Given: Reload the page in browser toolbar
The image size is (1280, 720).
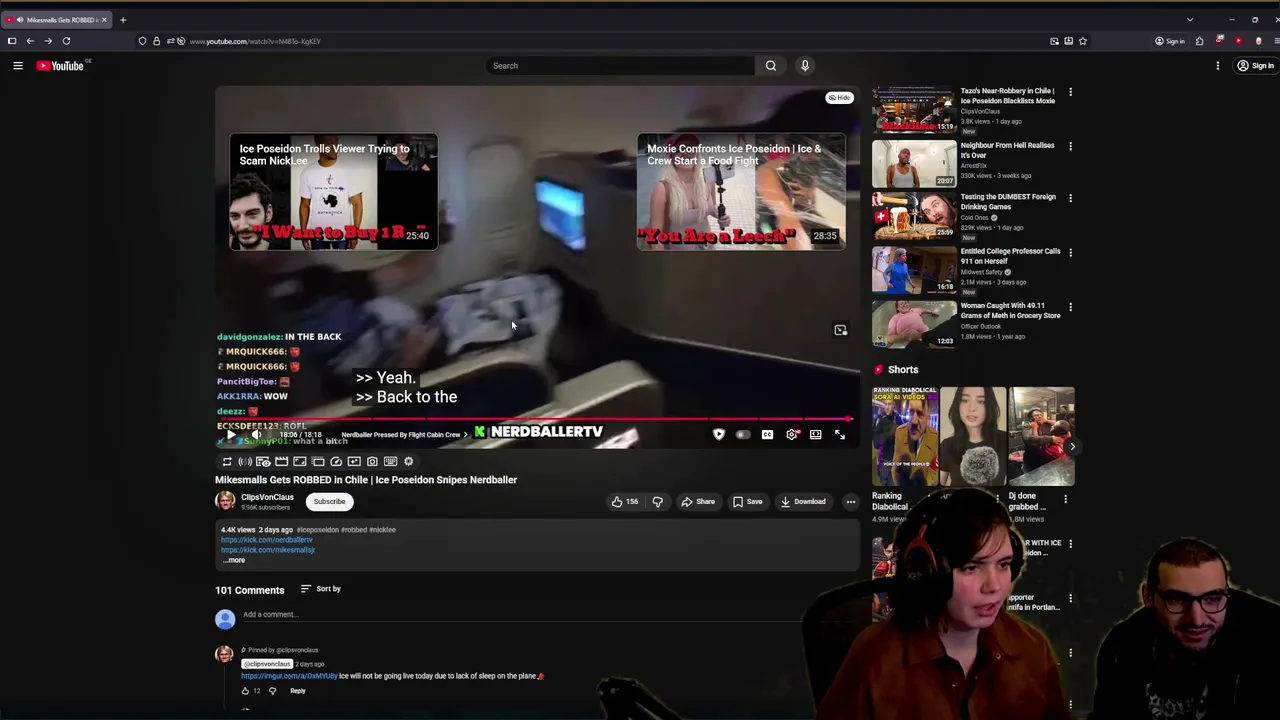Looking at the screenshot, I should [66, 41].
